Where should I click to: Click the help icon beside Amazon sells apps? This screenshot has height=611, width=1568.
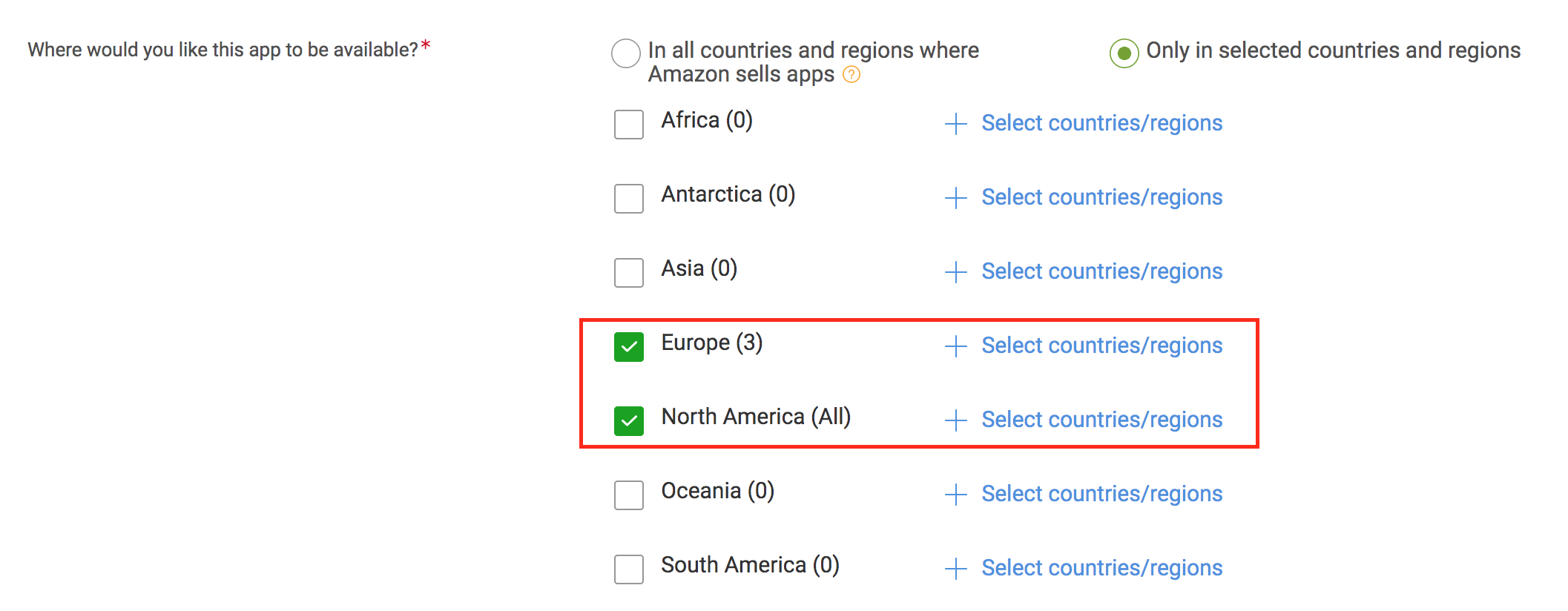(x=851, y=75)
